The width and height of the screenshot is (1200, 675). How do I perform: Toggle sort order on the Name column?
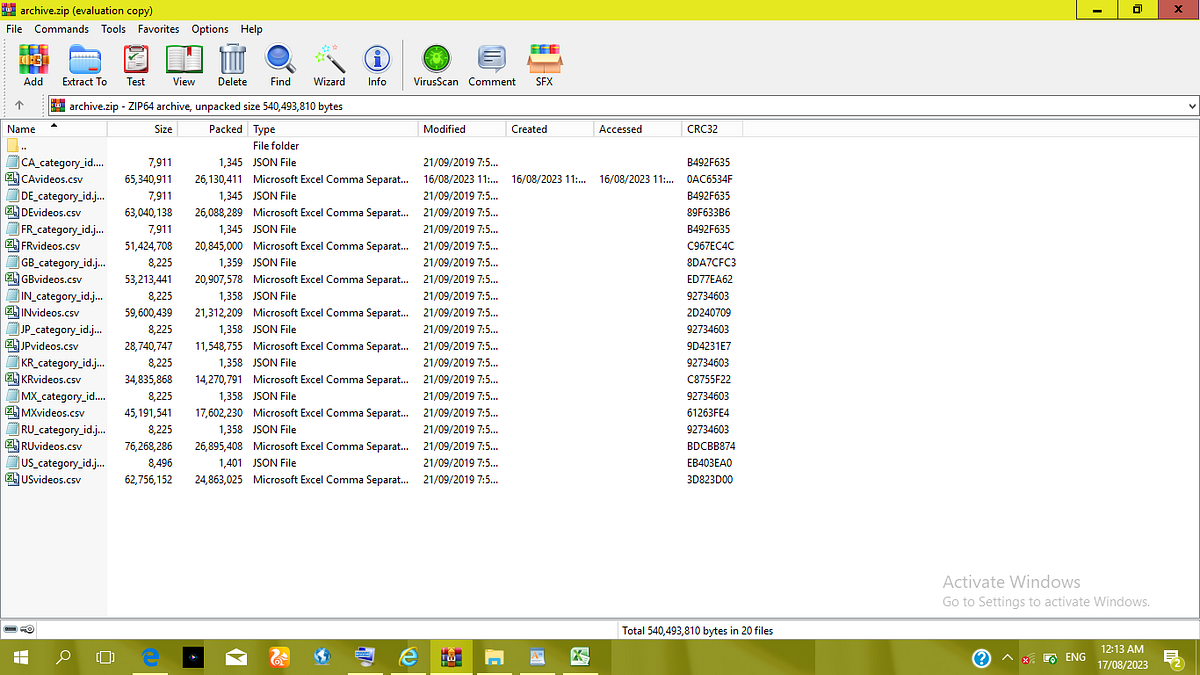(x=22, y=128)
